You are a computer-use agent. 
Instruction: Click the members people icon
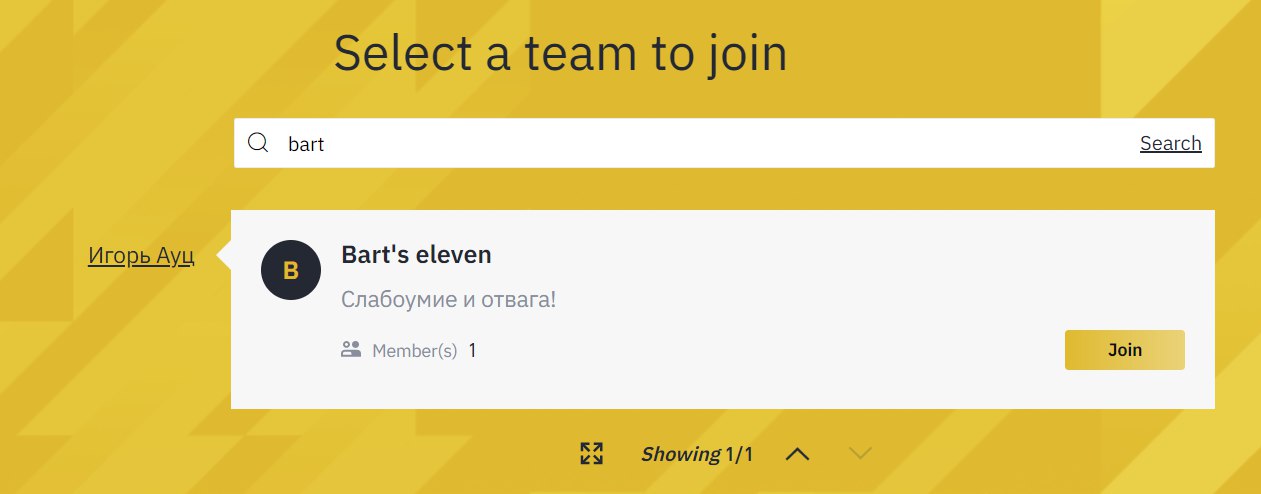click(351, 350)
